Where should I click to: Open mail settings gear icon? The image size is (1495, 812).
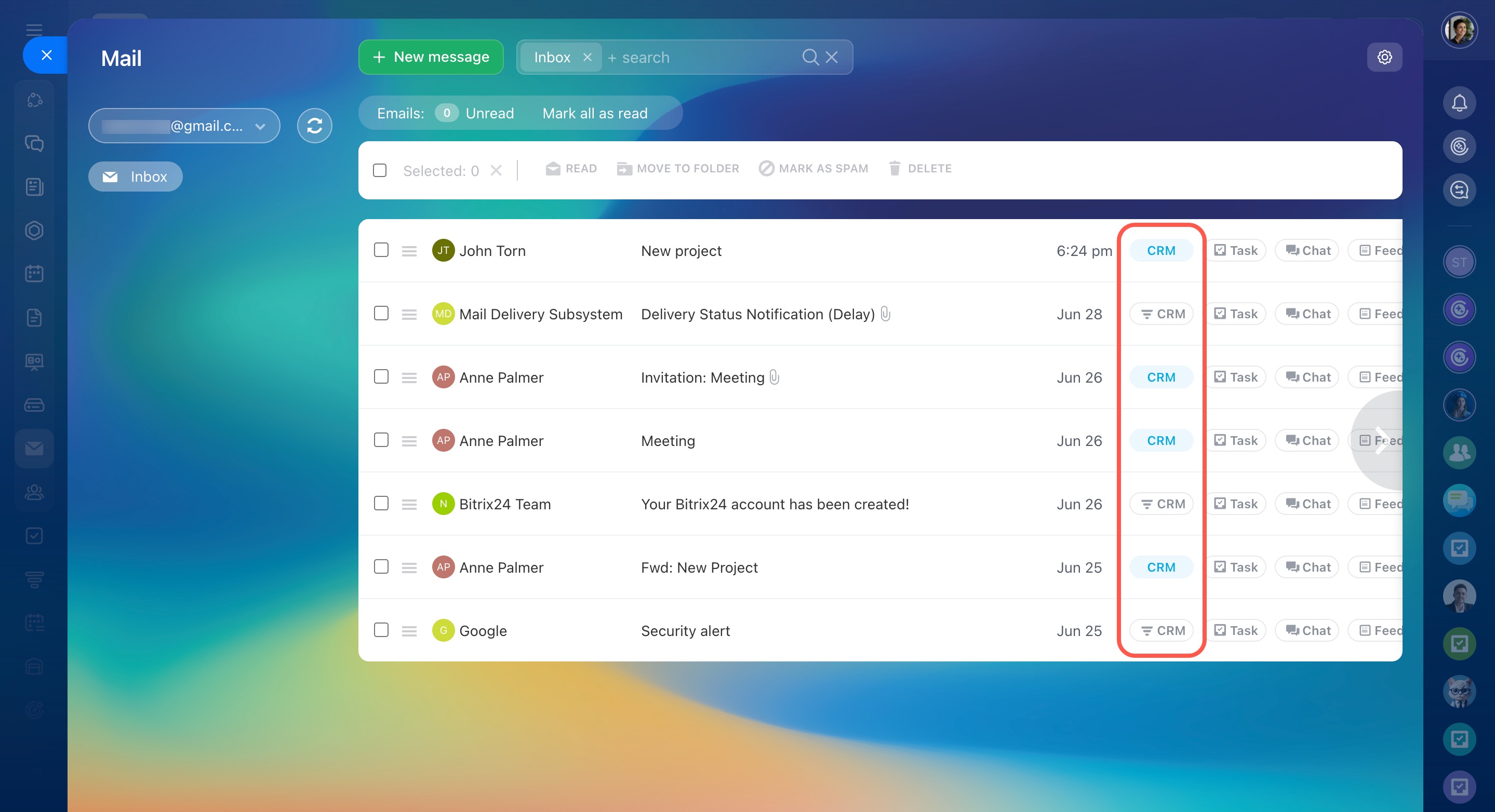point(1384,58)
